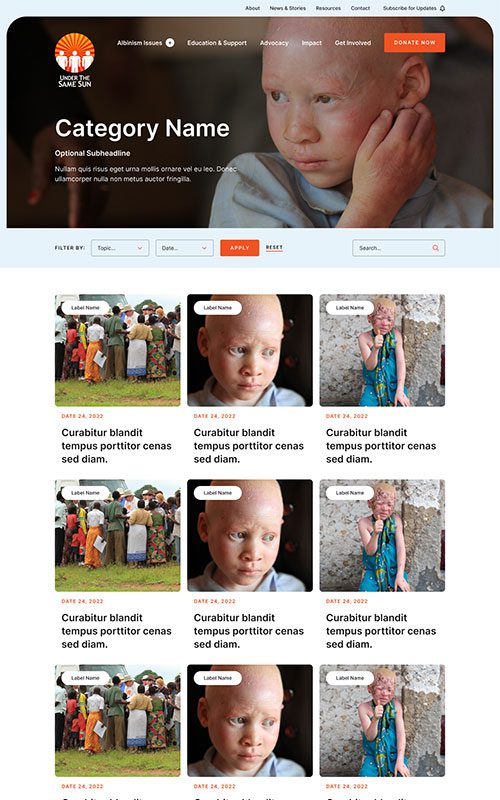Click into the Search field
500x800 pixels.
point(398,248)
